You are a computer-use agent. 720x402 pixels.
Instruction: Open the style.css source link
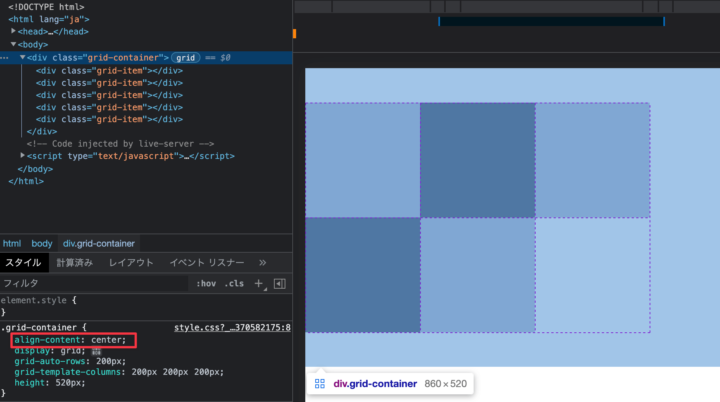tap(232, 328)
